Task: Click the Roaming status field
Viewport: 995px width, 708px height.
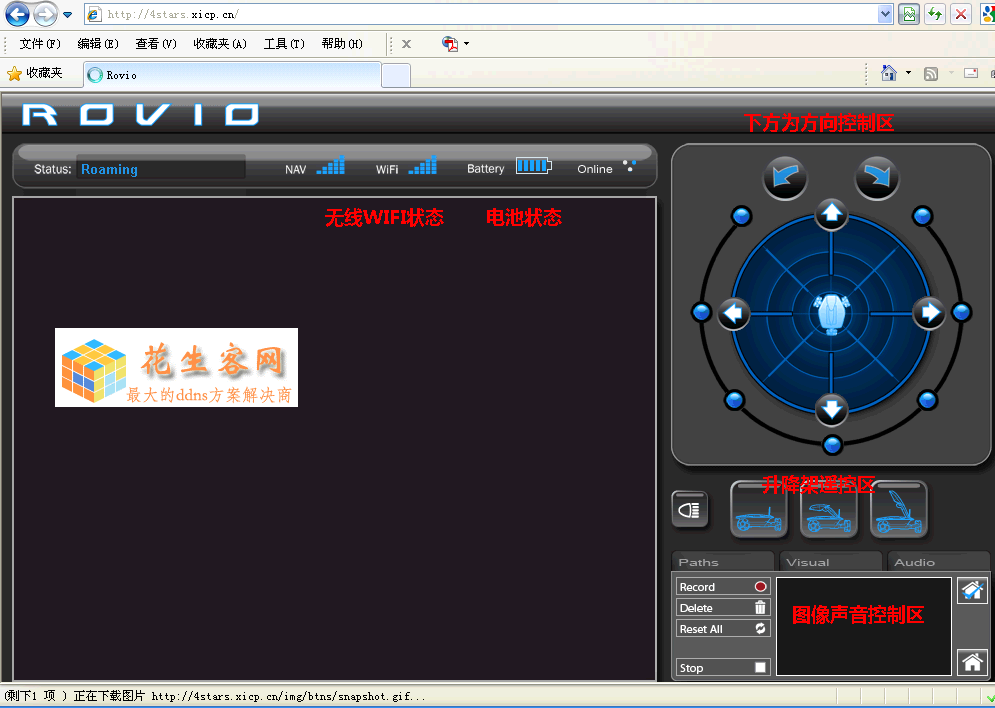Action: point(161,169)
